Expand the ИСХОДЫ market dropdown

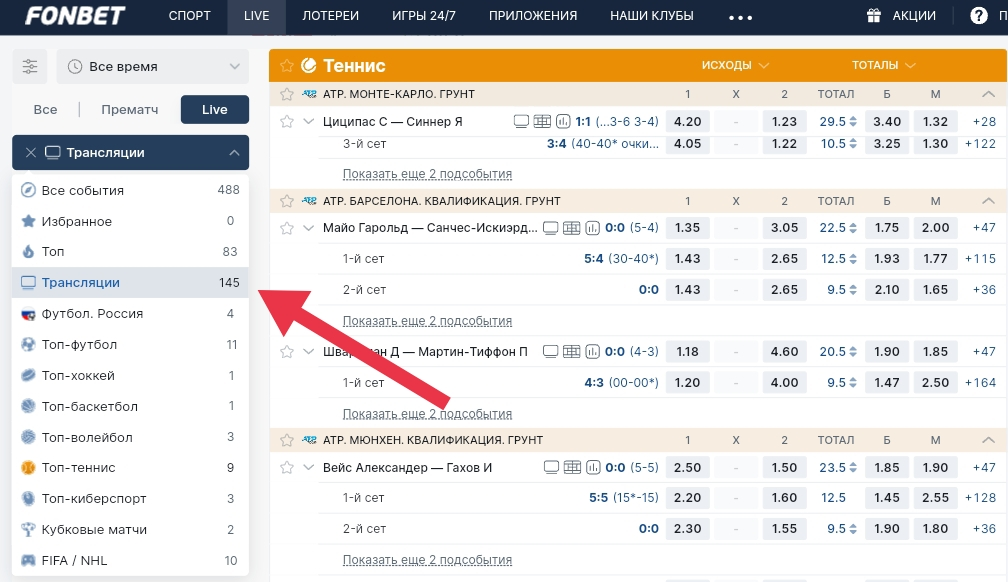[x=735, y=66]
